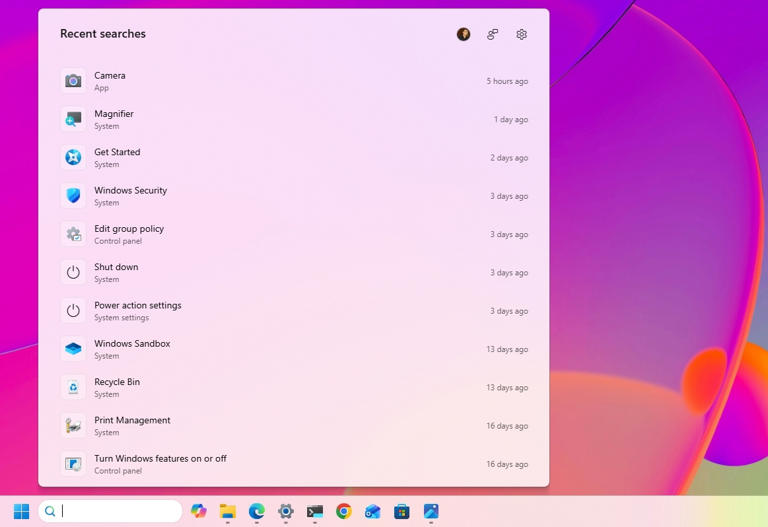Open the user profile avatar

pyautogui.click(x=463, y=34)
